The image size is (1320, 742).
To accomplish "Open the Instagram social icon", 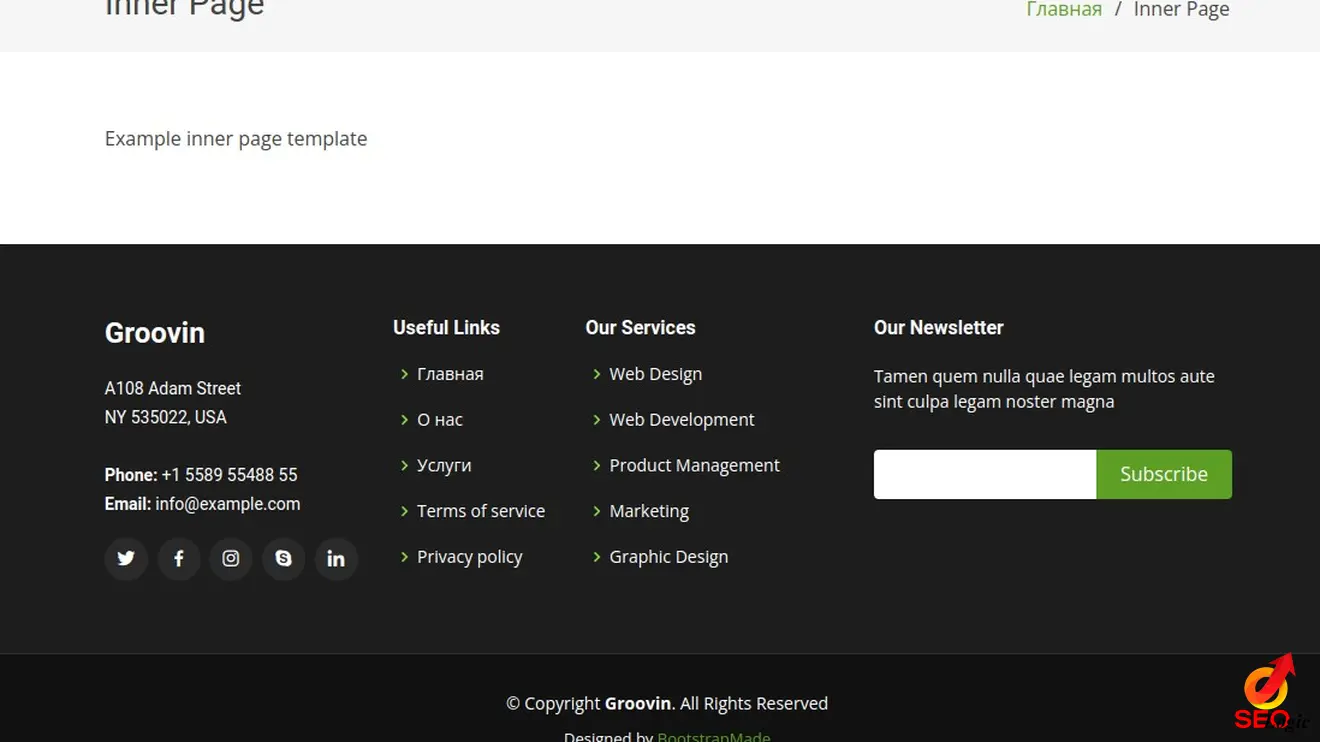I will click(231, 559).
